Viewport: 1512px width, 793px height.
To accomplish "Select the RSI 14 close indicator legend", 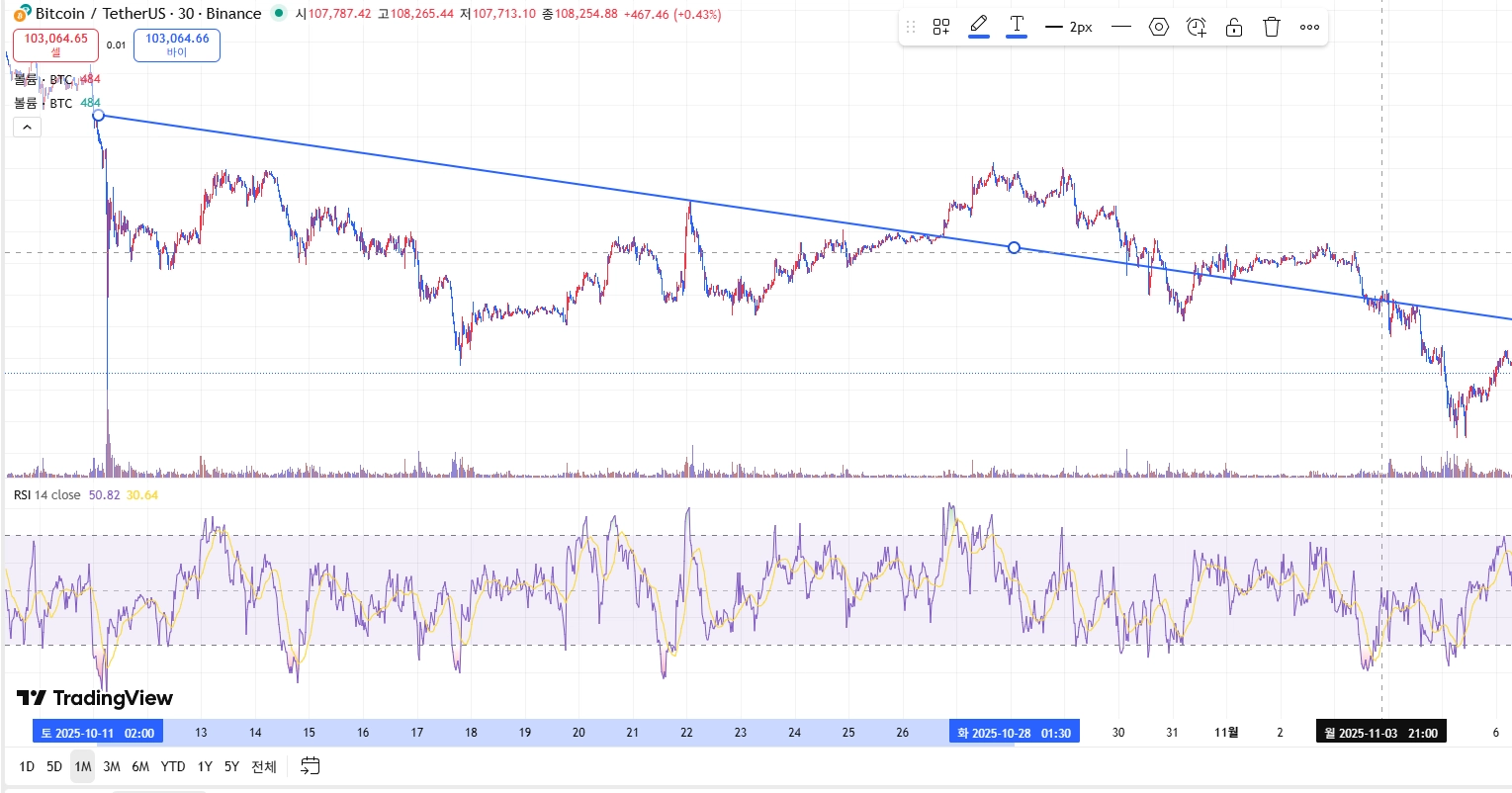I will click(47, 495).
